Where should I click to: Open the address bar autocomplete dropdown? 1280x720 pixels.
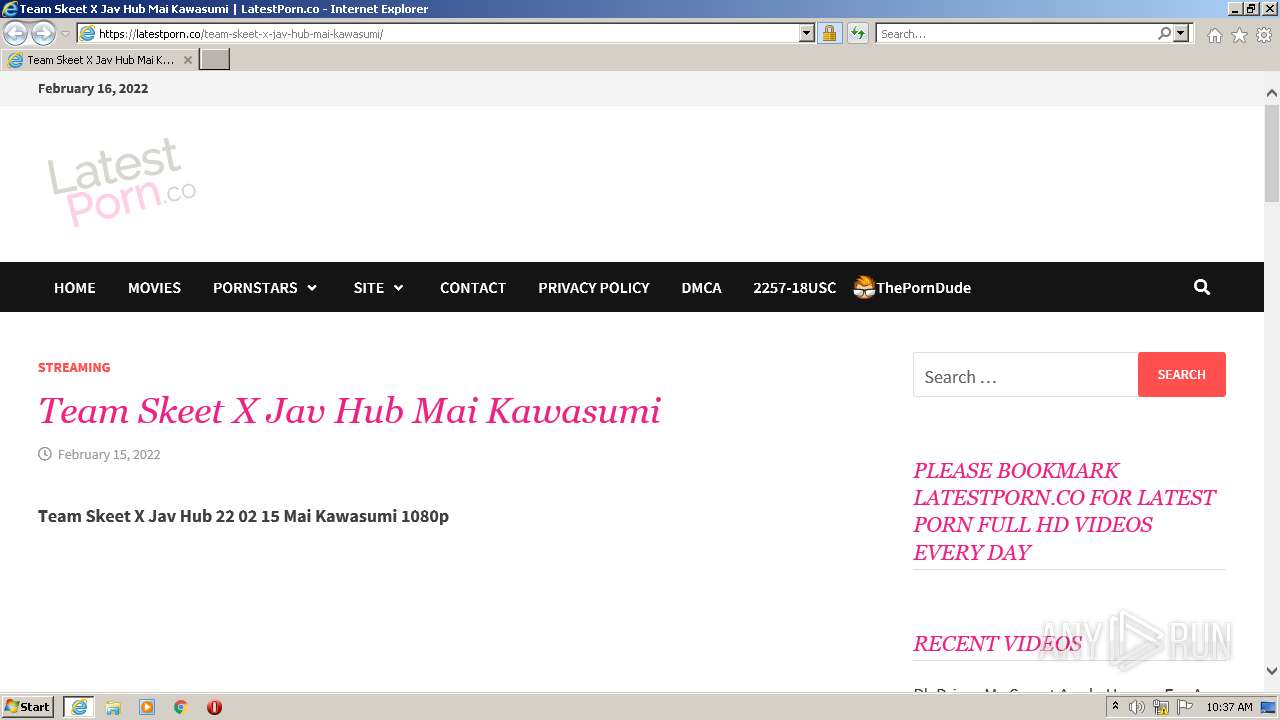(807, 33)
